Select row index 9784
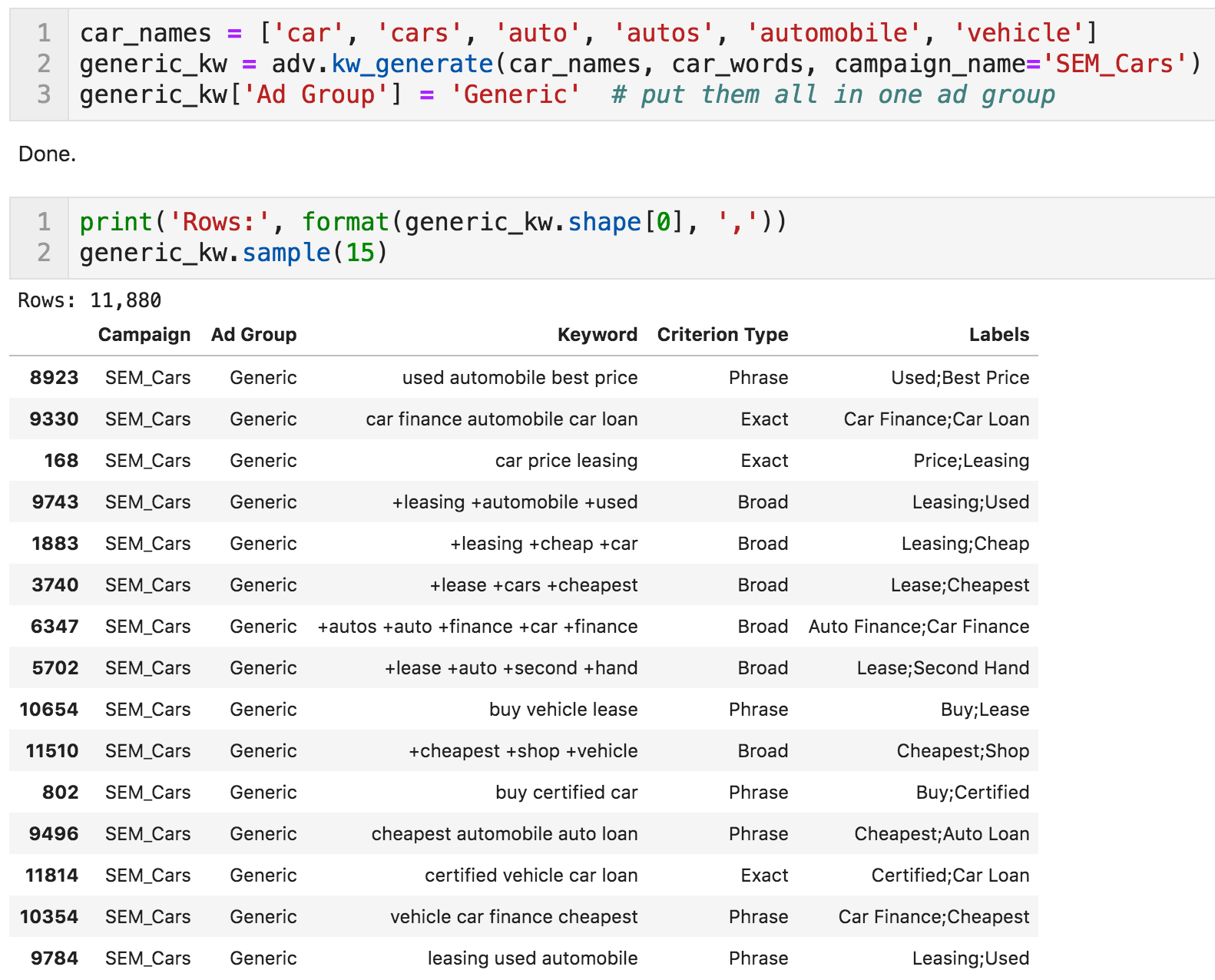This screenshot has width=1215, height=980. (55, 958)
